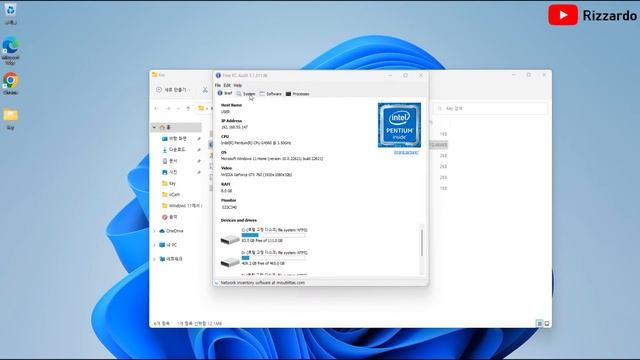Click the D: drive usage bar
Image resolution: width=640 pixels, height=360 pixels.
[273, 258]
